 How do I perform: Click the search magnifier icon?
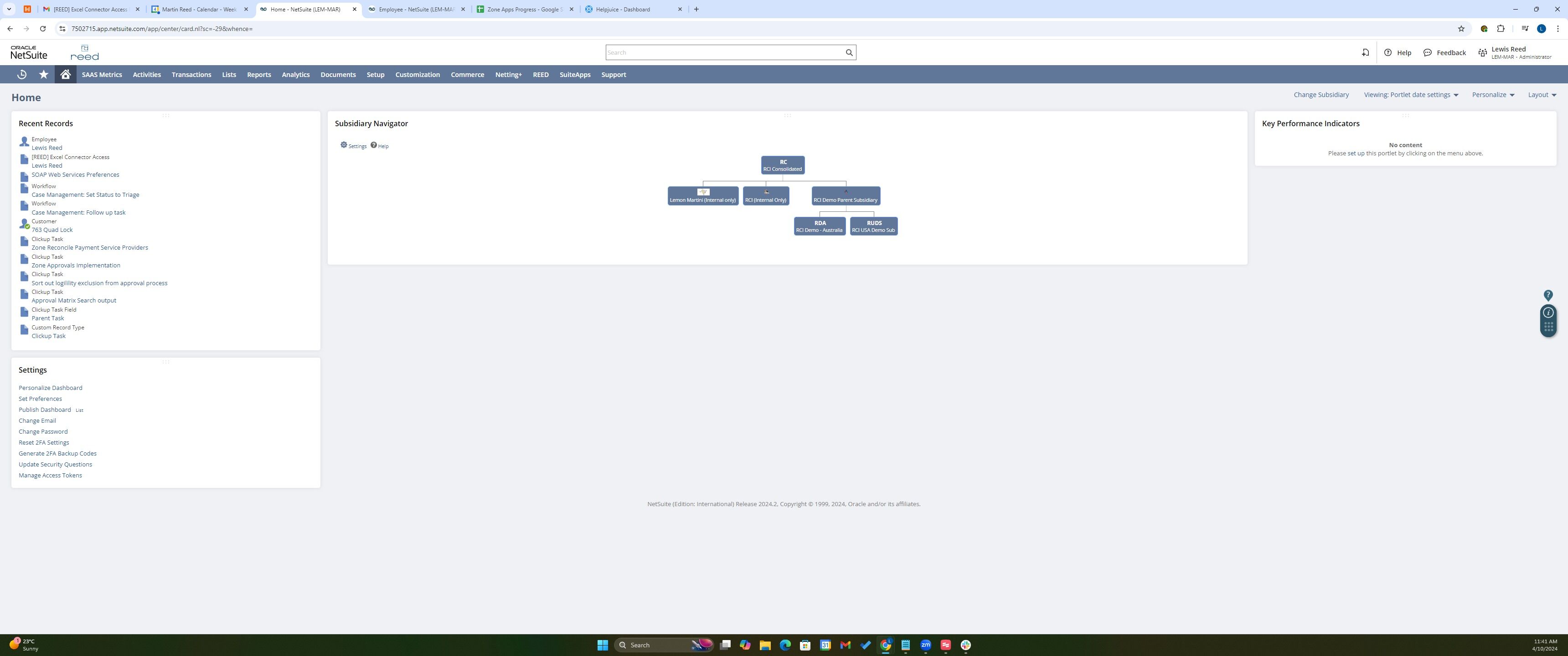click(849, 52)
